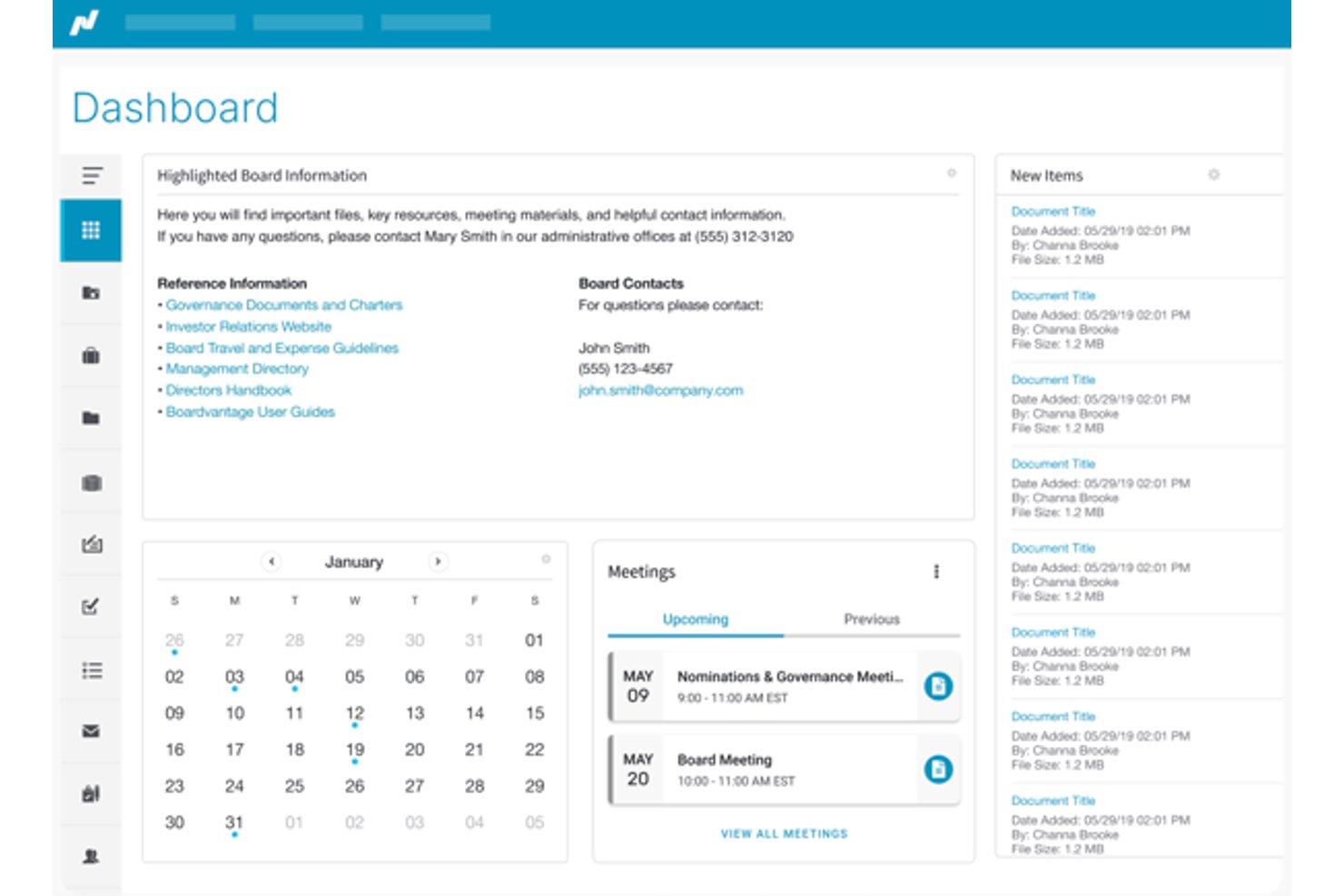This screenshot has width=1344, height=896.
Task: Open calendar widget settings gear
Action: pyautogui.click(x=546, y=559)
